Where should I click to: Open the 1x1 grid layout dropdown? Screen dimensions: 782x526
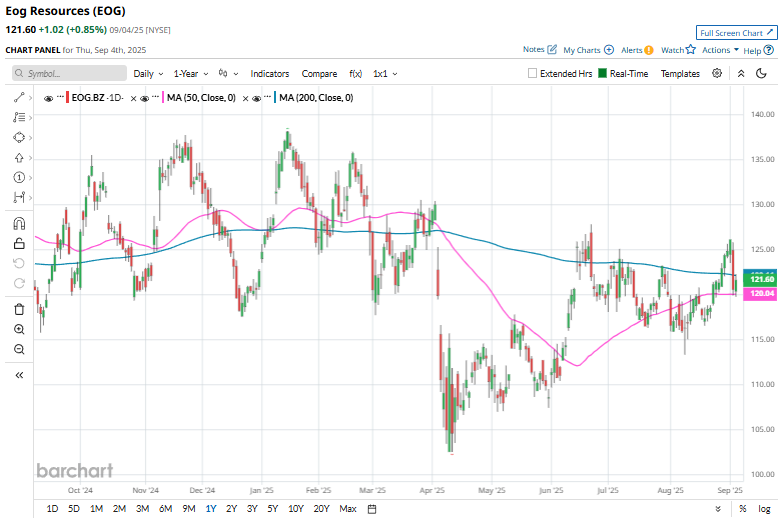(x=385, y=74)
